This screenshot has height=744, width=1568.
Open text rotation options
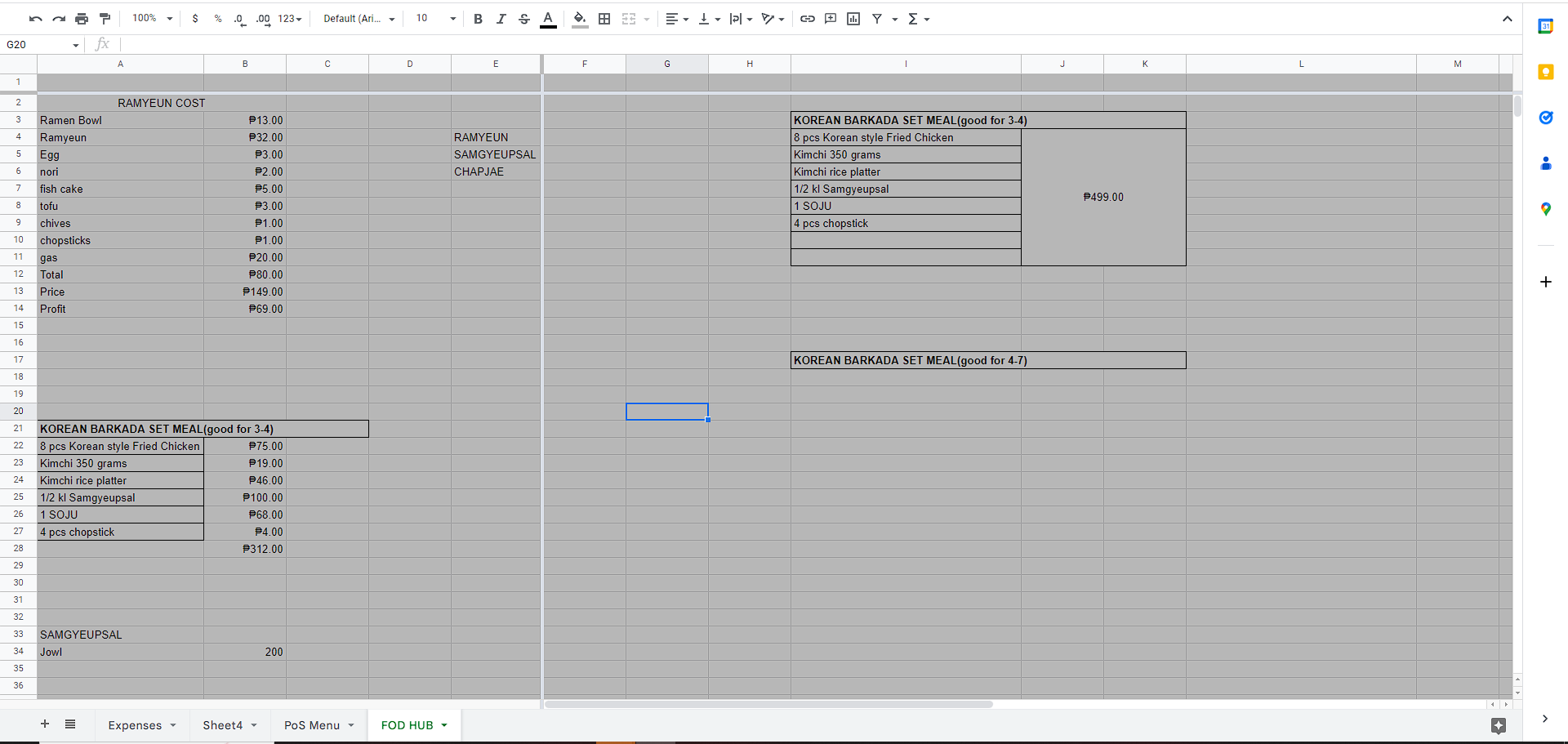point(773,19)
